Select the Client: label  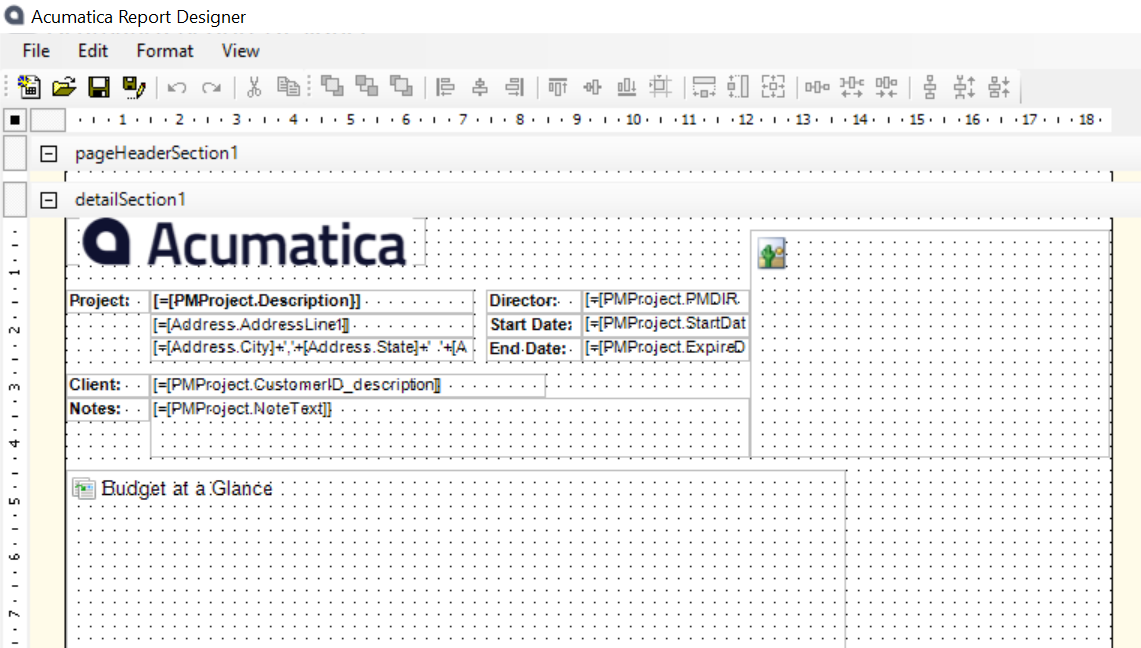108,385
